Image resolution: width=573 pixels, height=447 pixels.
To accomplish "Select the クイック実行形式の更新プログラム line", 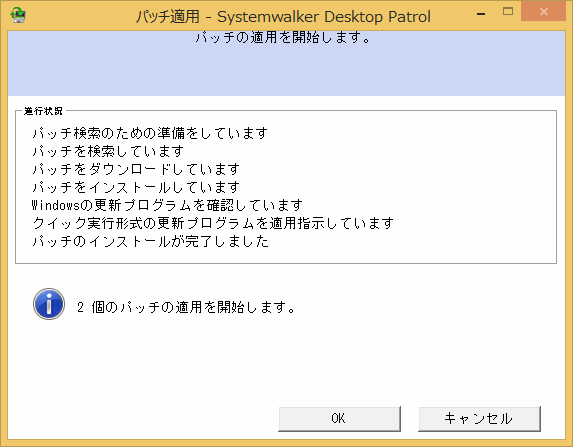I will (x=213, y=223).
